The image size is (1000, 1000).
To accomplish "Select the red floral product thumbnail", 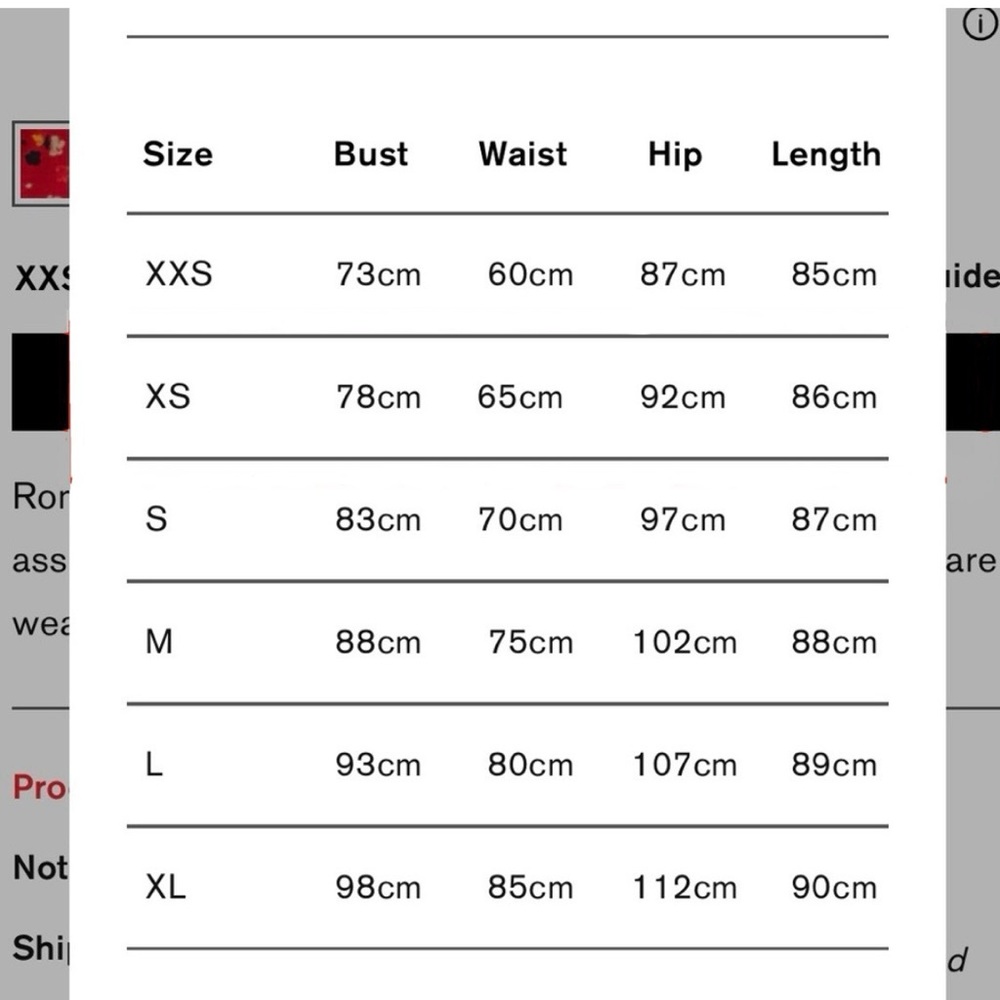I will pos(41,164).
